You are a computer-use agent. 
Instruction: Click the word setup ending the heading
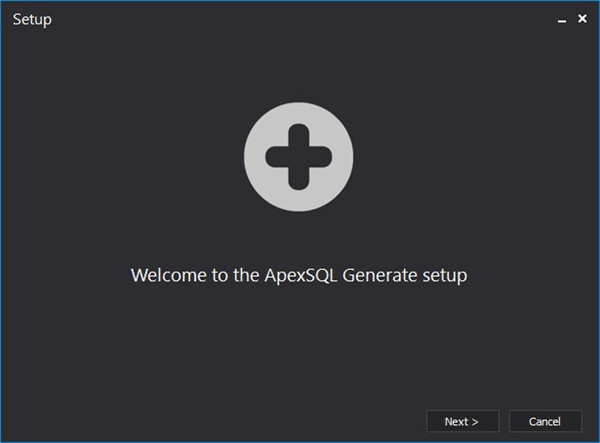click(x=446, y=274)
